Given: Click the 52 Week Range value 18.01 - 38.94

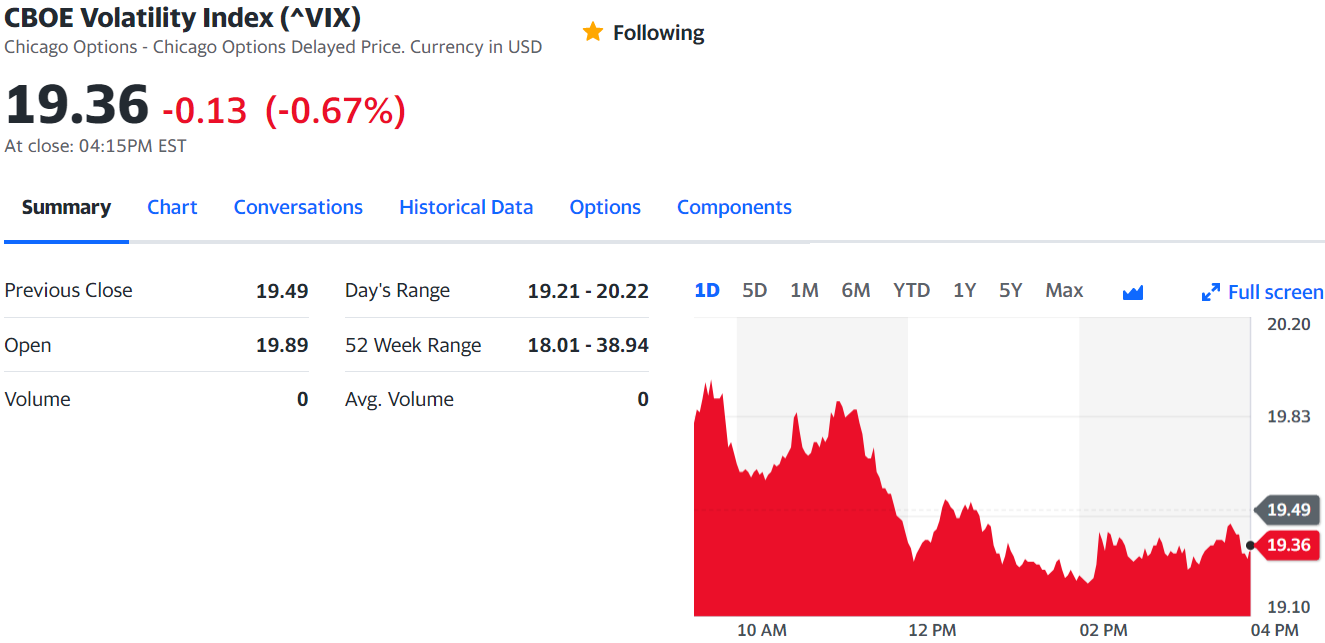Looking at the screenshot, I should coord(588,345).
